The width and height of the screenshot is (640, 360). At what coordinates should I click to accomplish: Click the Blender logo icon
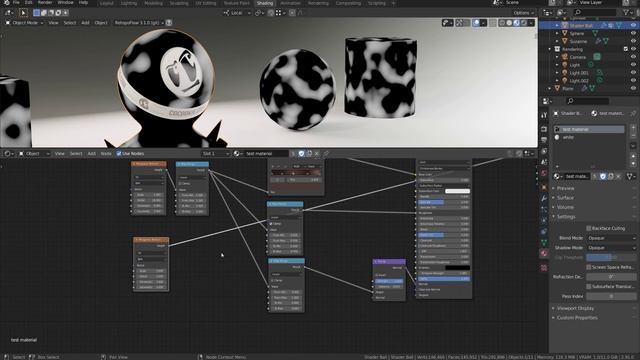(6, 2)
